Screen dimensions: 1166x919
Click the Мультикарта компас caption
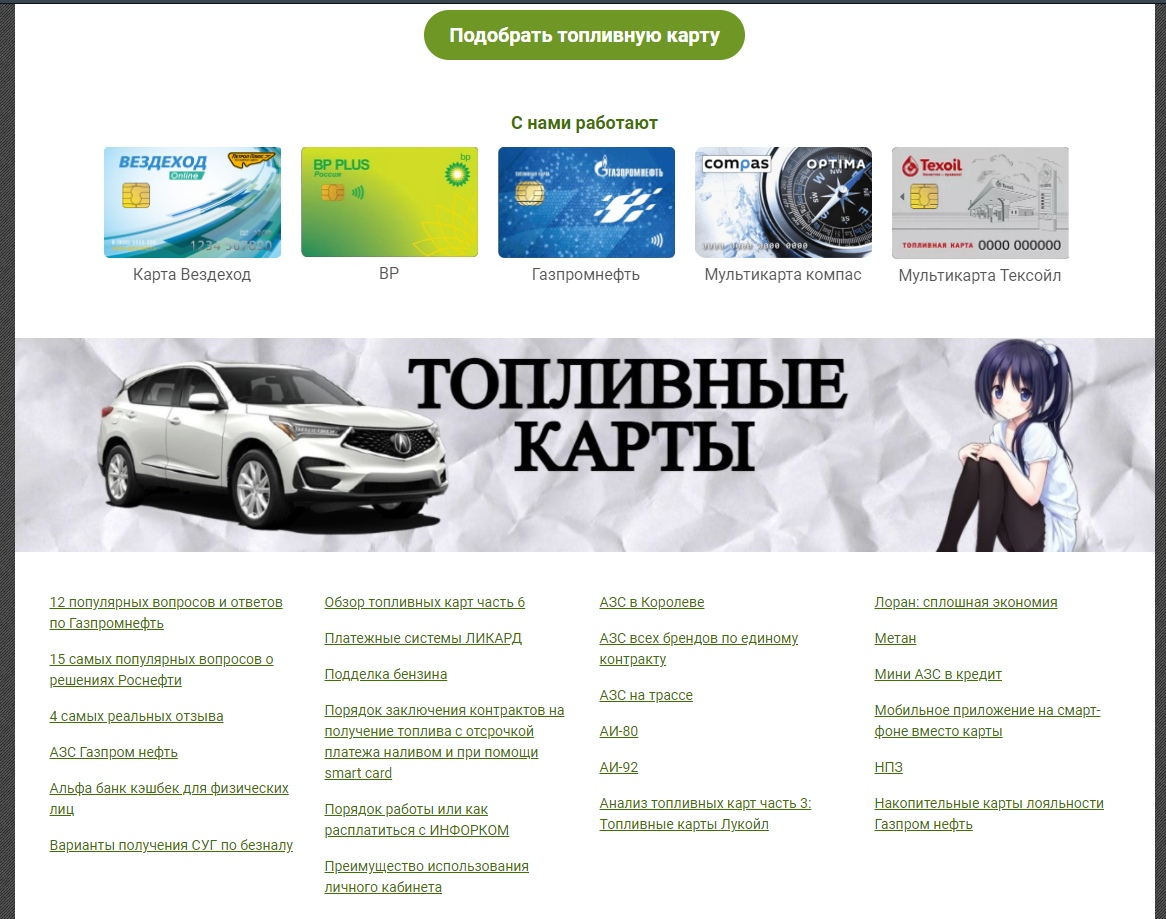point(783,274)
